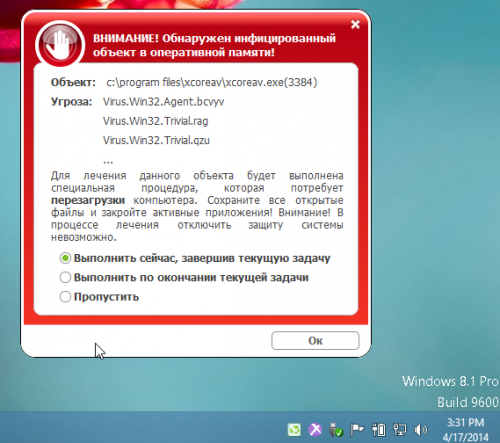Choose "Выполнить по окончании текущей задачи" option
This screenshot has width=500, height=443.
coord(184,277)
